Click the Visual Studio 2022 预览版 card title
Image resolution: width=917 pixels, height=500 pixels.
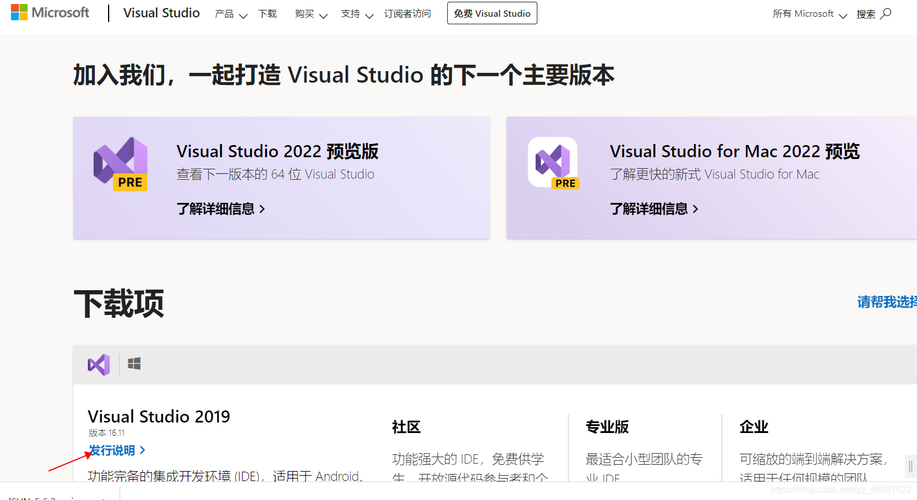[277, 152]
